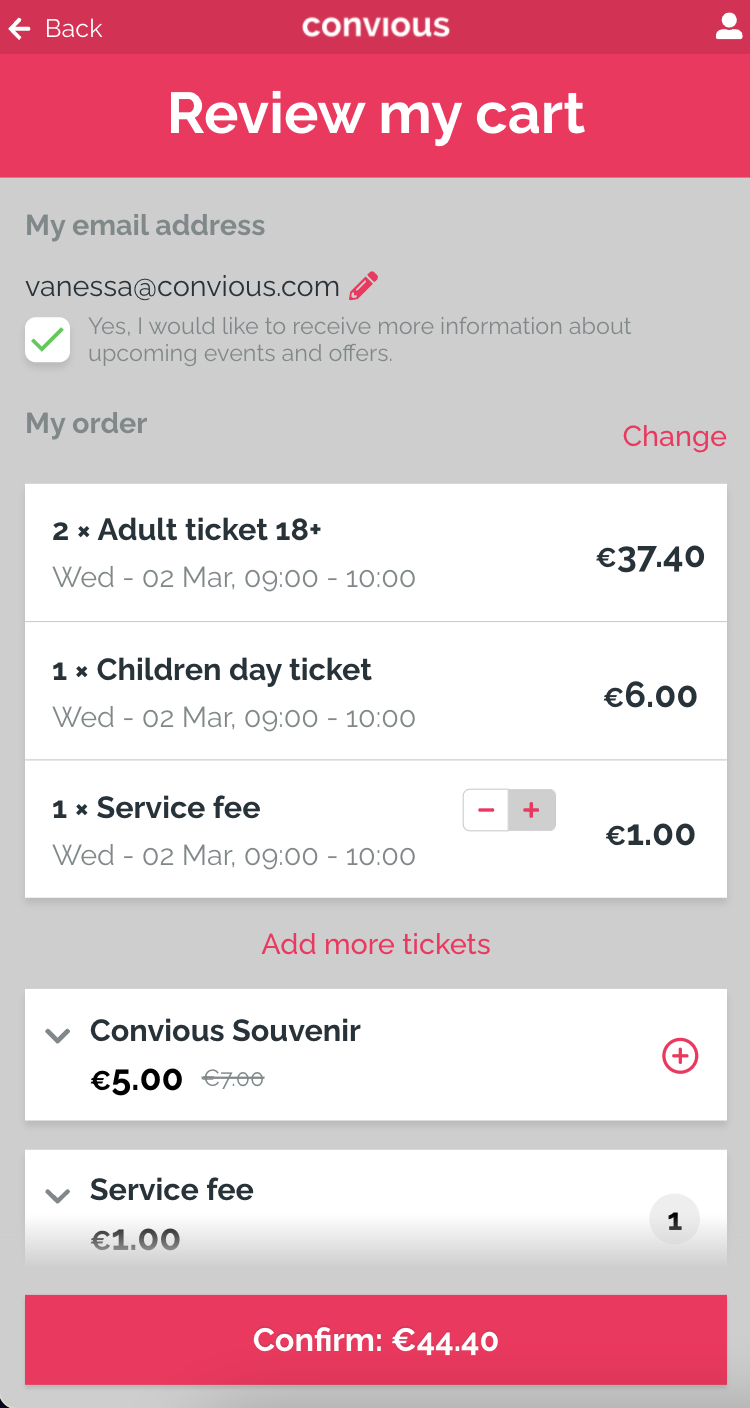Click the pencil icon to edit email
Image resolution: width=750 pixels, height=1408 pixels.
click(364, 286)
